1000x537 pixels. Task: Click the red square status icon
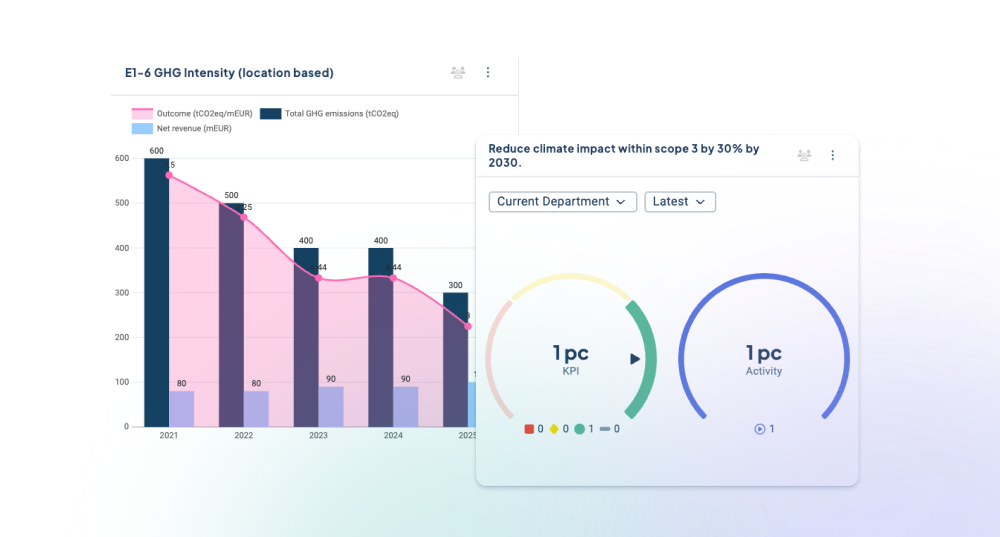[529, 429]
